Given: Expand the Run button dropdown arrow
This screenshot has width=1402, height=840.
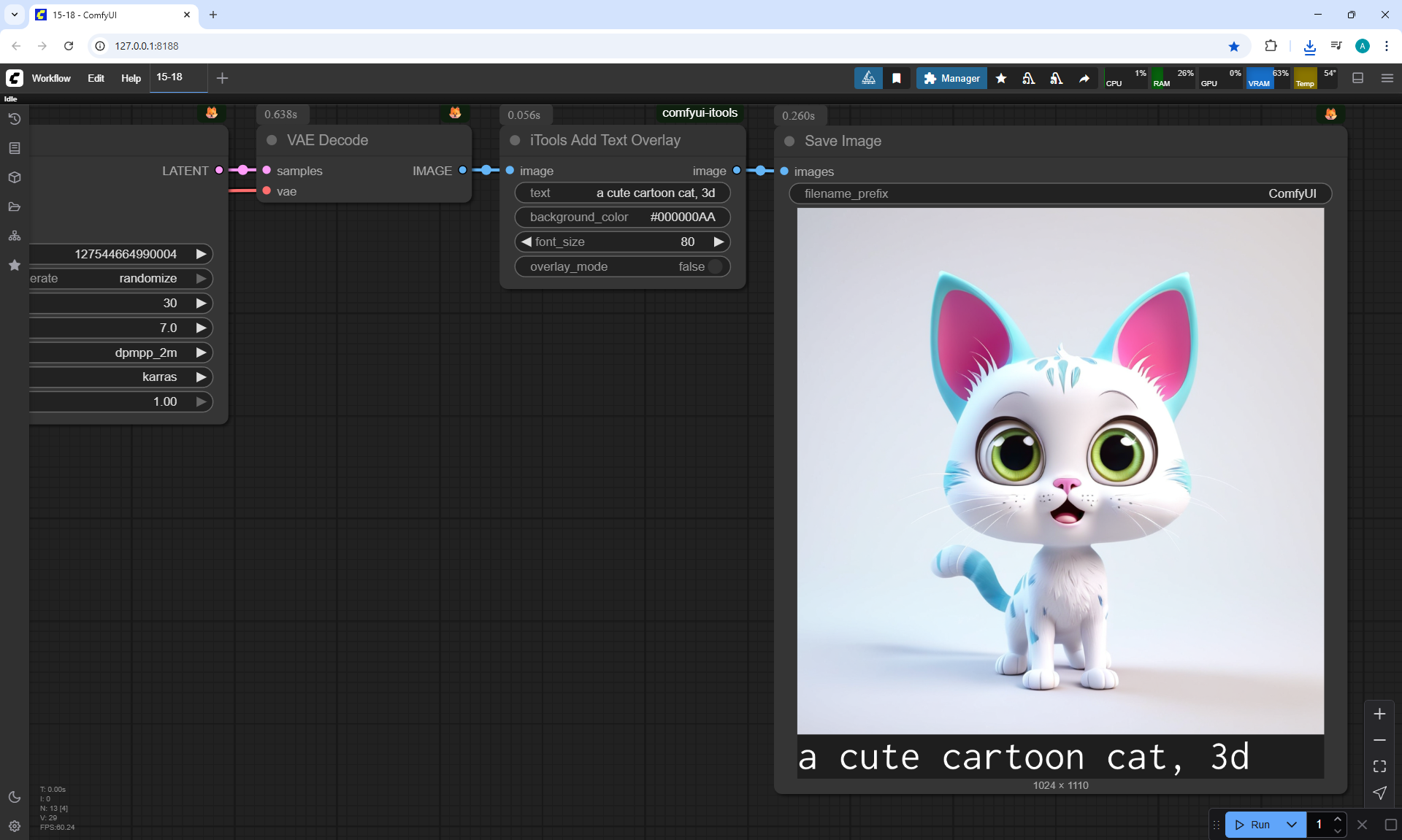Looking at the screenshot, I should (x=1291, y=825).
